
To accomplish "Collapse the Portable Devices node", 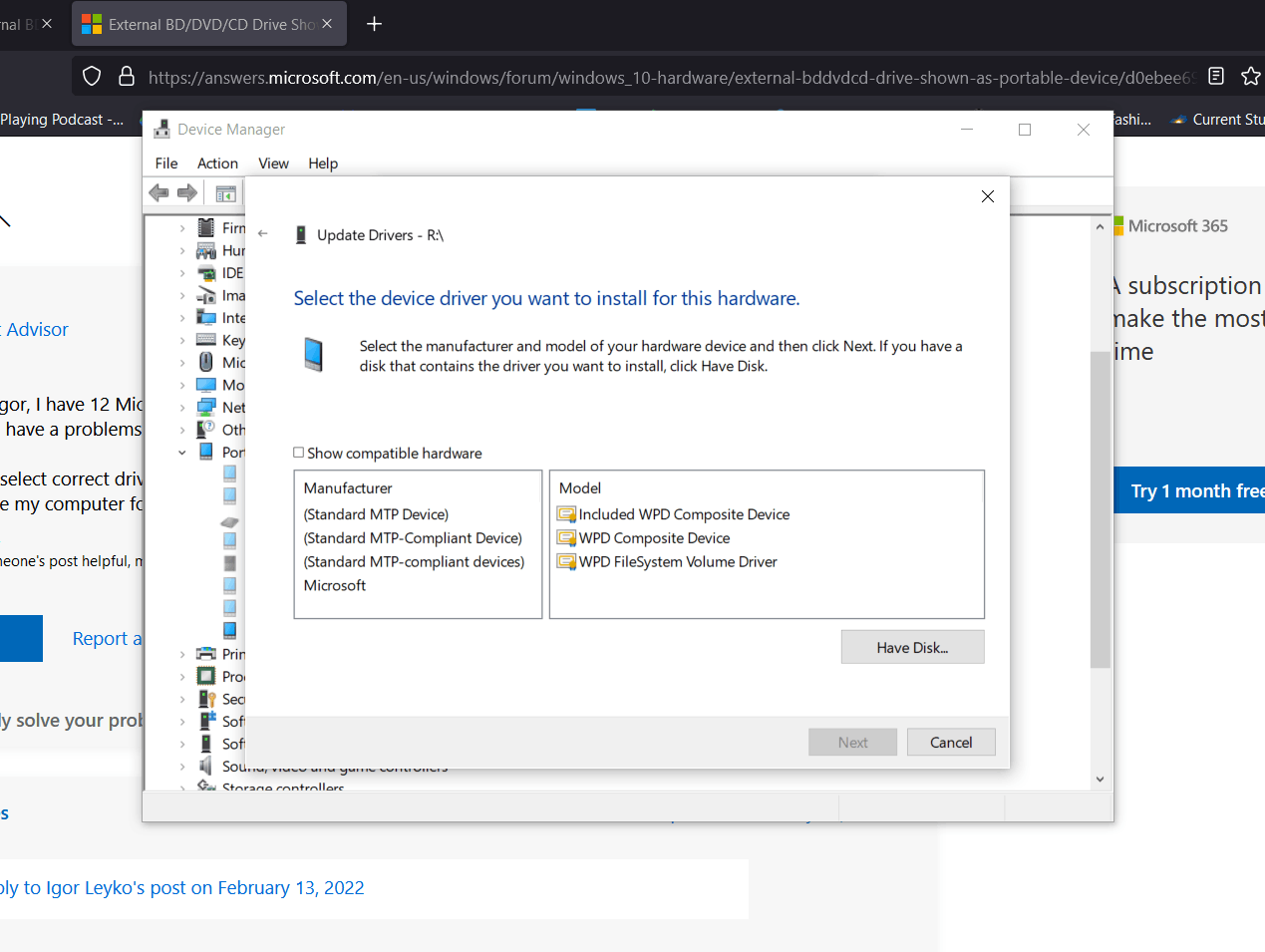I will pos(182,453).
